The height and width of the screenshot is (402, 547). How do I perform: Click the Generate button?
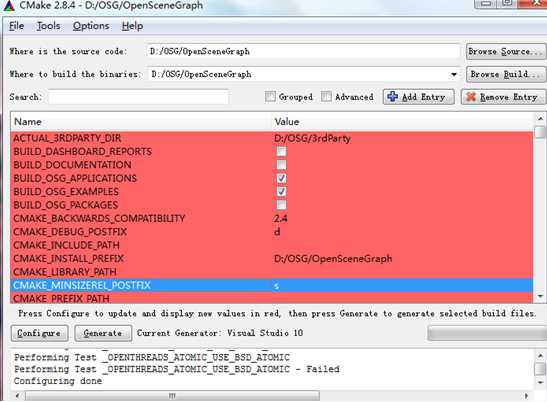pyautogui.click(x=103, y=333)
